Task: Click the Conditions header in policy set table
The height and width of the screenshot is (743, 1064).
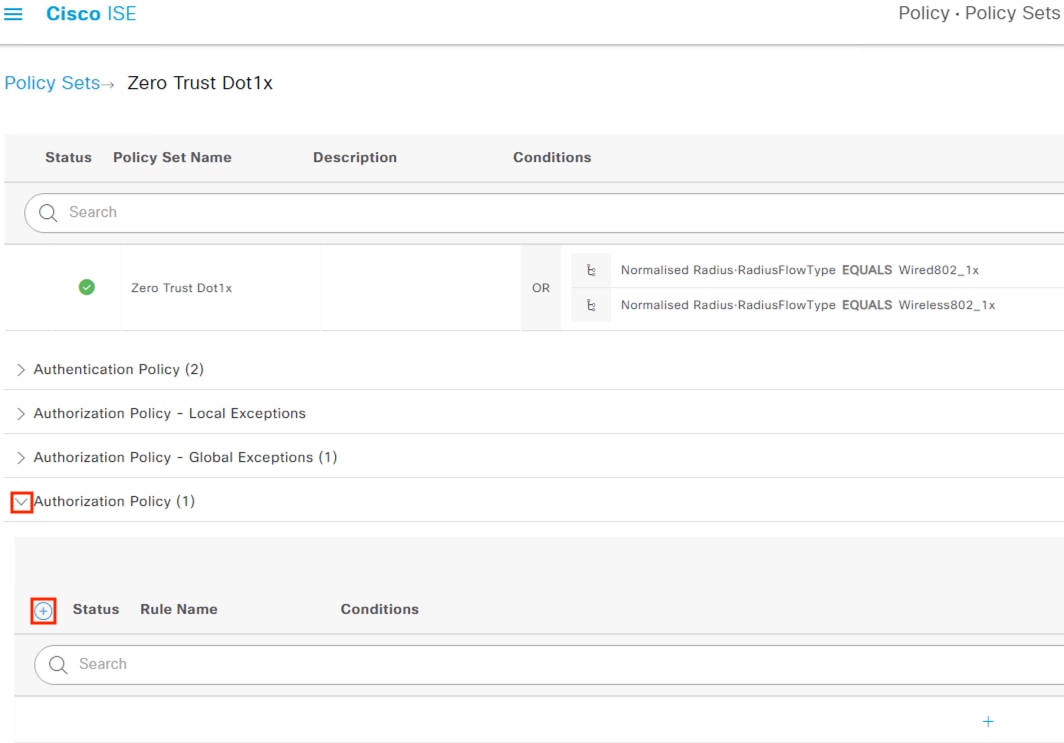Action: (x=552, y=157)
